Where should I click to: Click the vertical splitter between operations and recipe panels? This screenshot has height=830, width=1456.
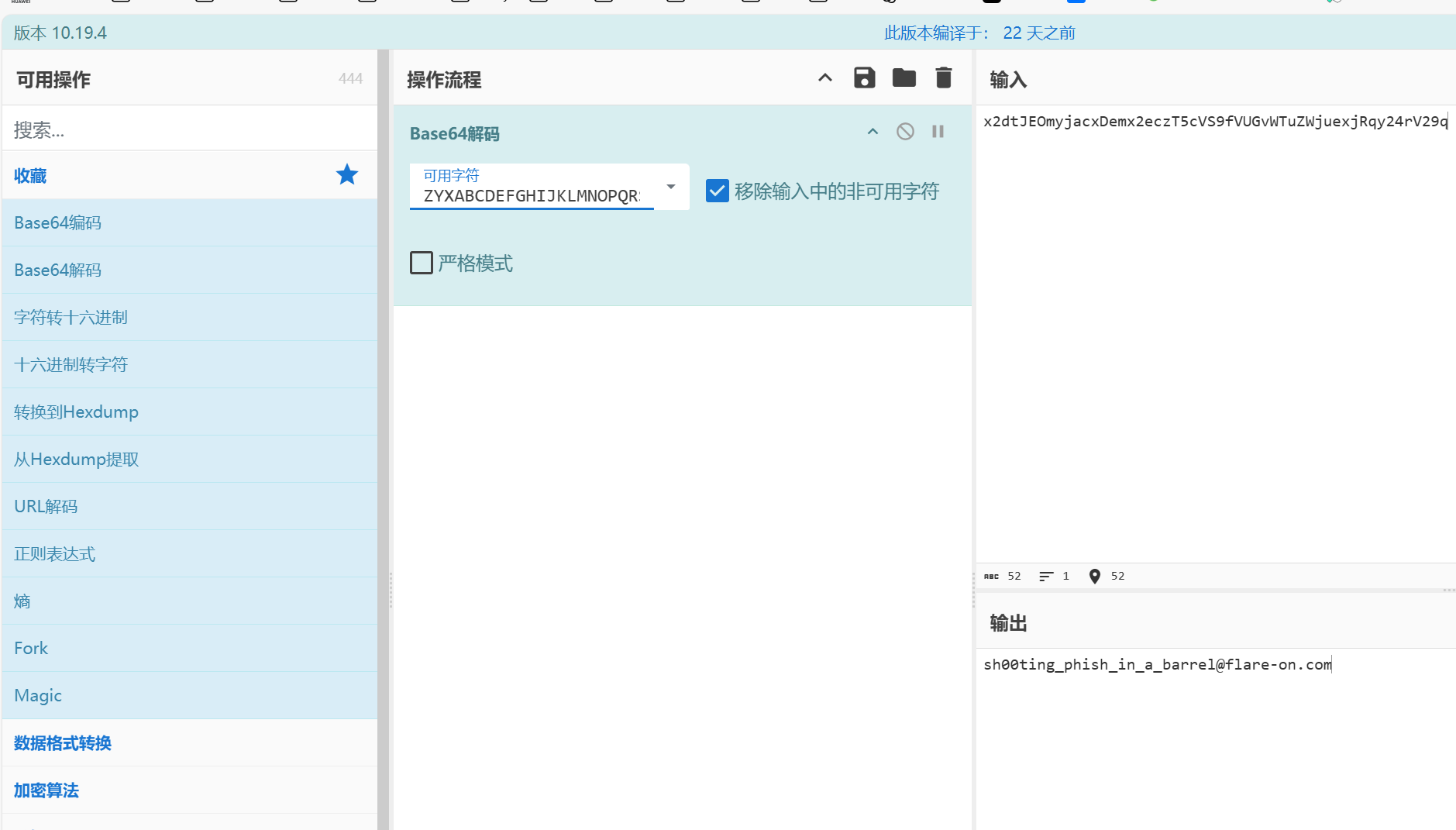click(x=391, y=589)
